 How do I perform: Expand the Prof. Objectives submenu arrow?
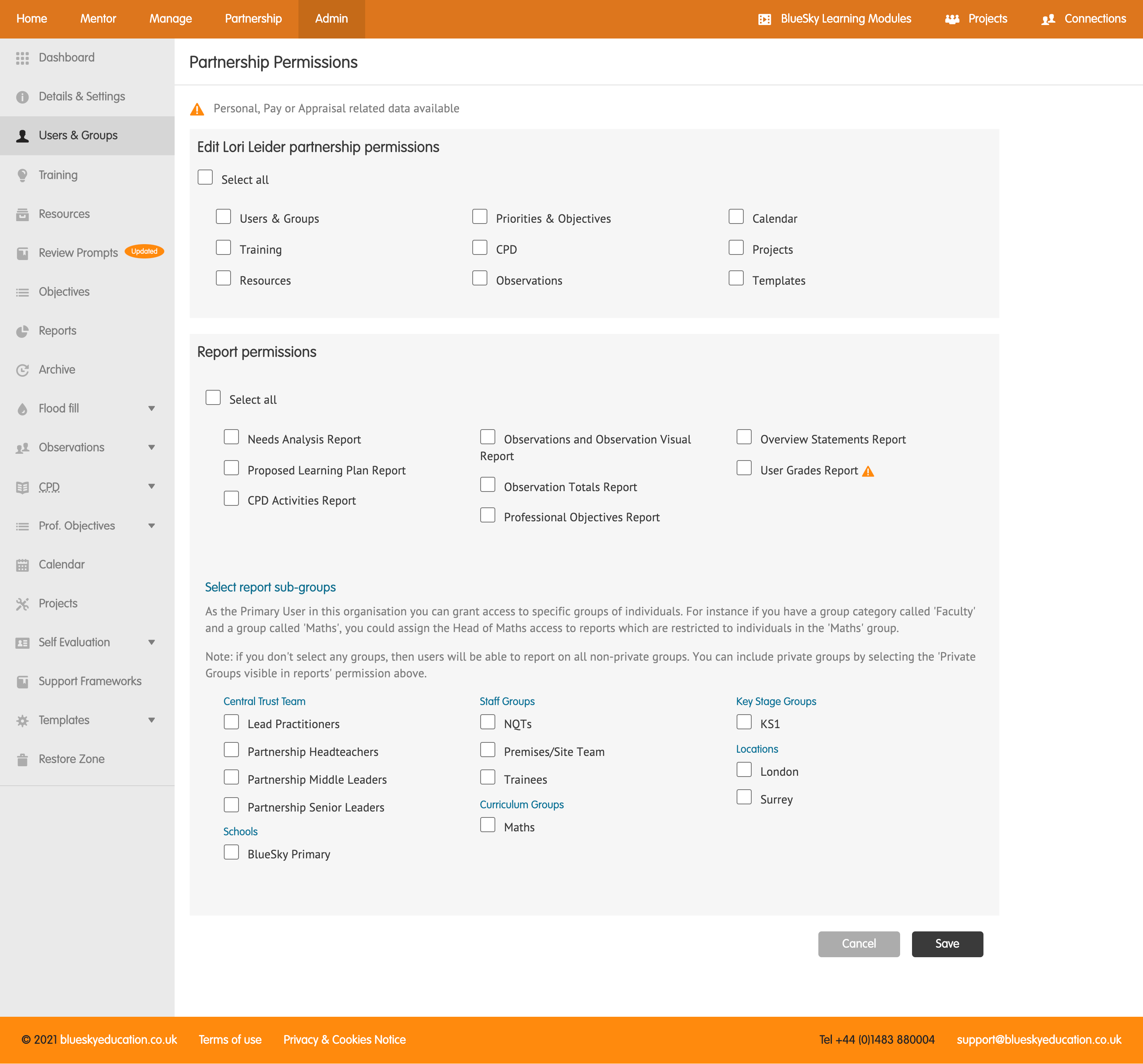click(x=152, y=526)
